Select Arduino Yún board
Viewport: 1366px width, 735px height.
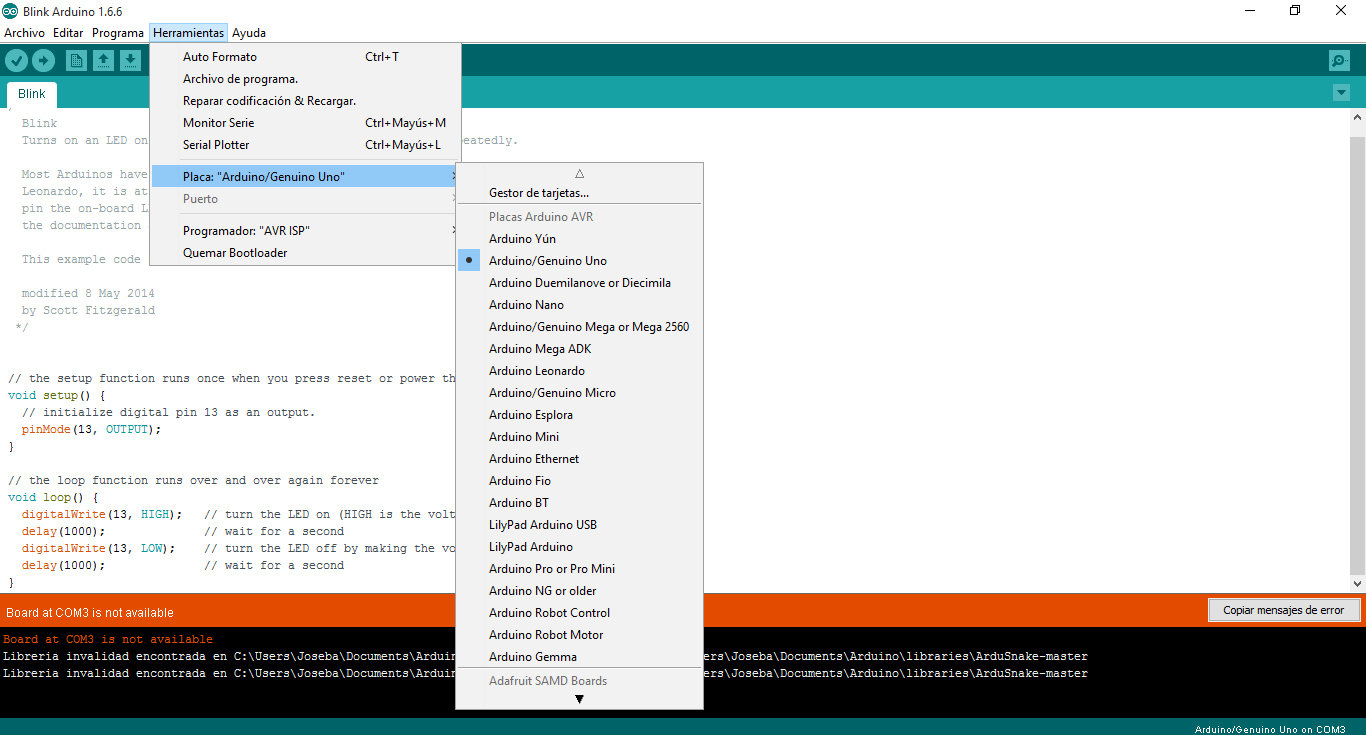579,239
